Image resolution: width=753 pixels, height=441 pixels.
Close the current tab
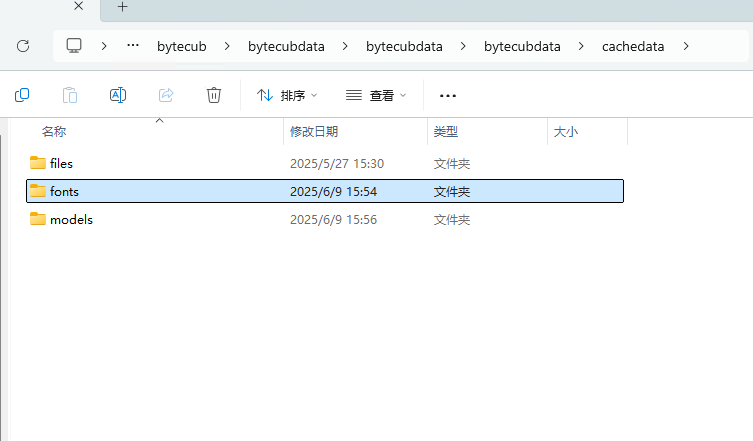coord(79,6)
